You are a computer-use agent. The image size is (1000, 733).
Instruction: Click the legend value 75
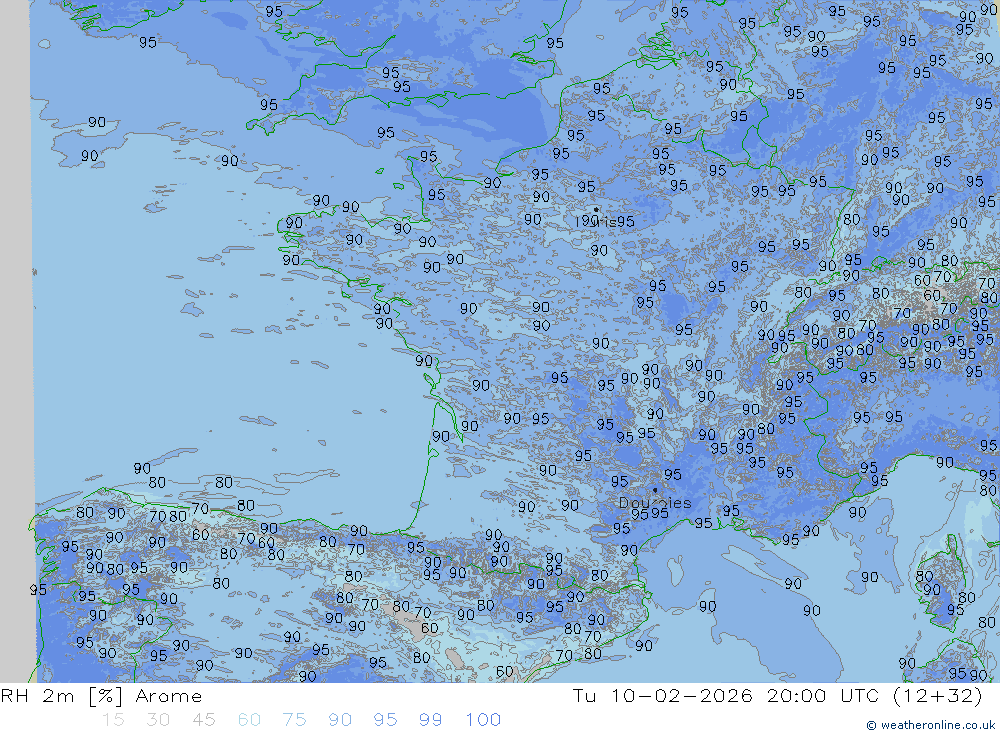coord(294,720)
